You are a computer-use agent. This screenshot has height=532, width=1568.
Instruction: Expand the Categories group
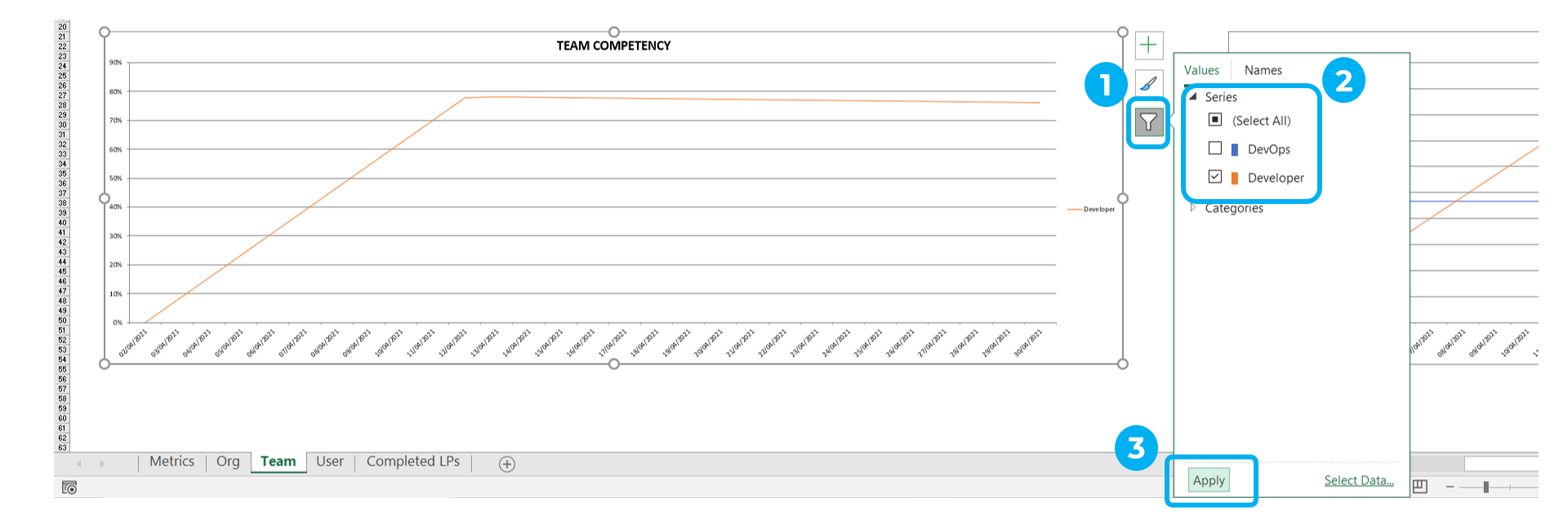1193,208
